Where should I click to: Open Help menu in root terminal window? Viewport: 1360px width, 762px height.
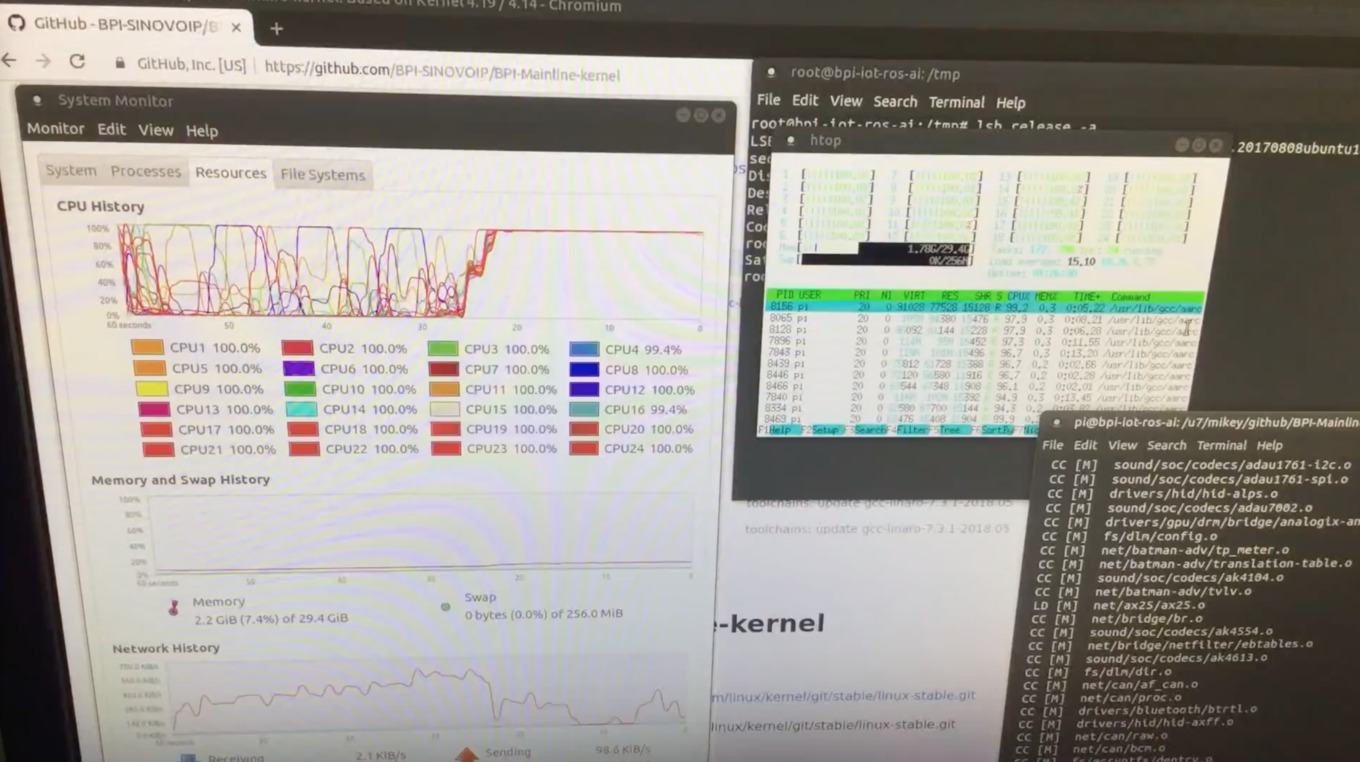point(1011,102)
